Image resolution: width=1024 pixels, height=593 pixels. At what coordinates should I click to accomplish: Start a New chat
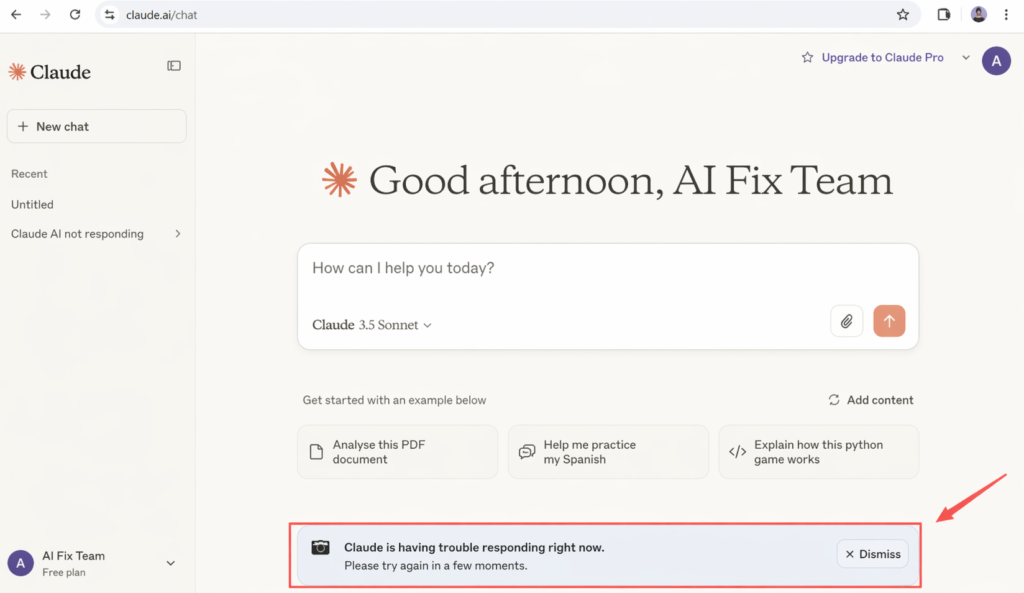point(96,127)
